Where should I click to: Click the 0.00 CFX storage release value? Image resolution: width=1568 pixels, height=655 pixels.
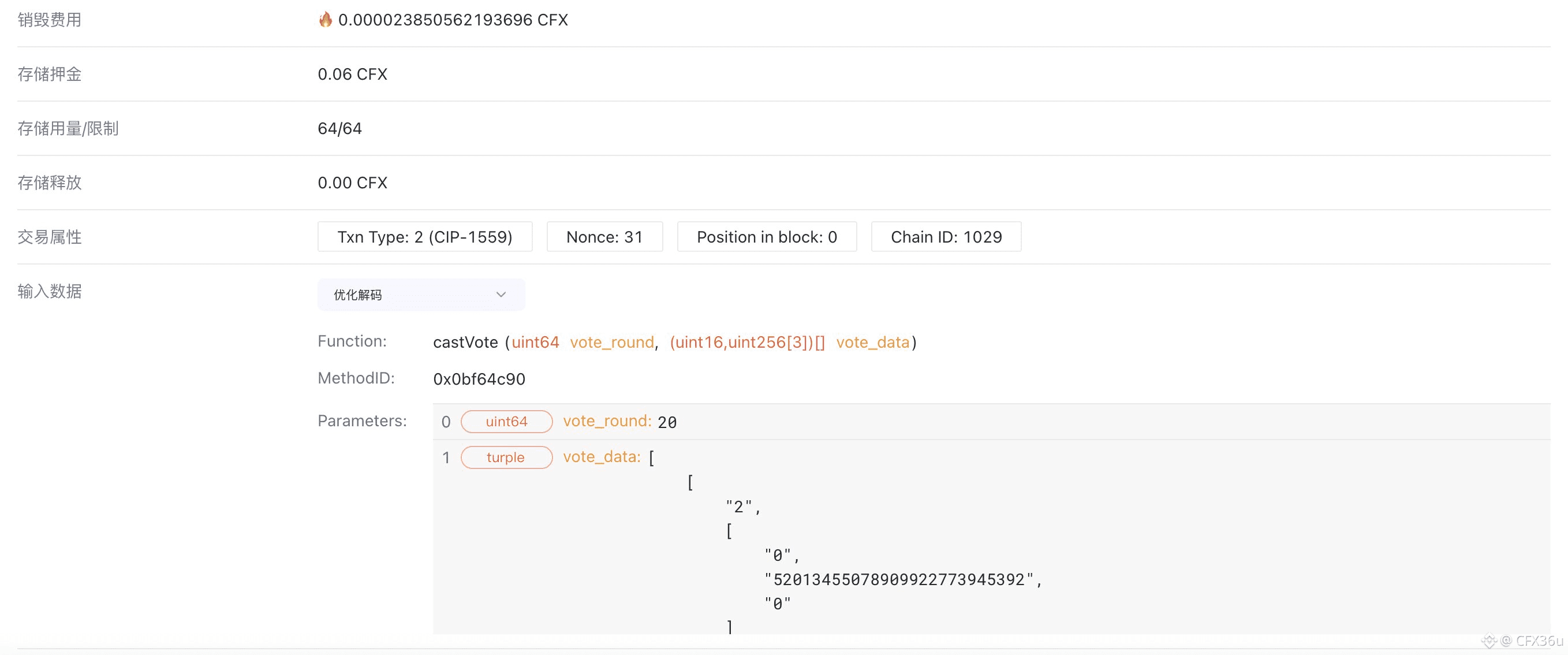click(352, 183)
